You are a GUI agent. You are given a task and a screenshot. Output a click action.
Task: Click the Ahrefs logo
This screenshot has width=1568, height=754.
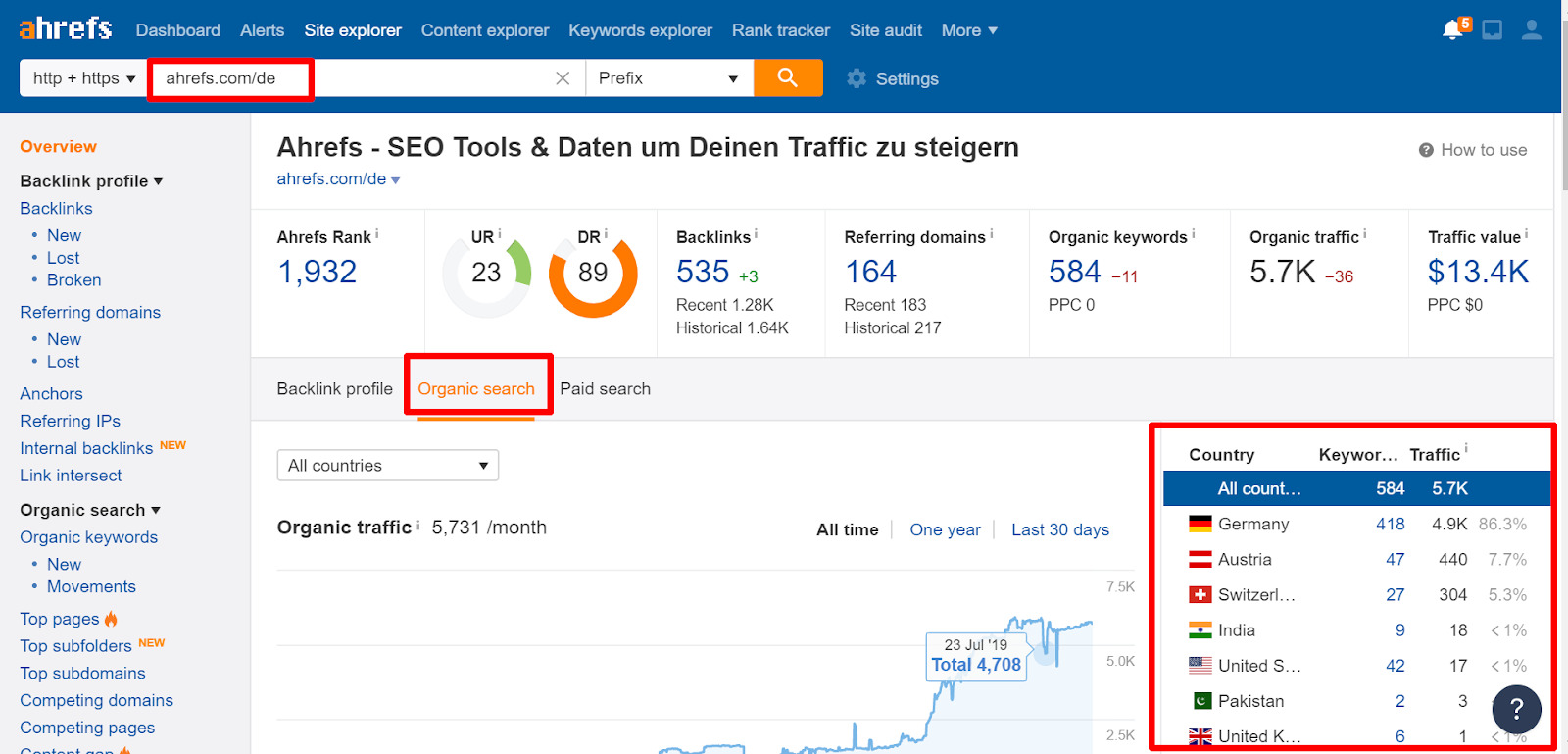(66, 29)
